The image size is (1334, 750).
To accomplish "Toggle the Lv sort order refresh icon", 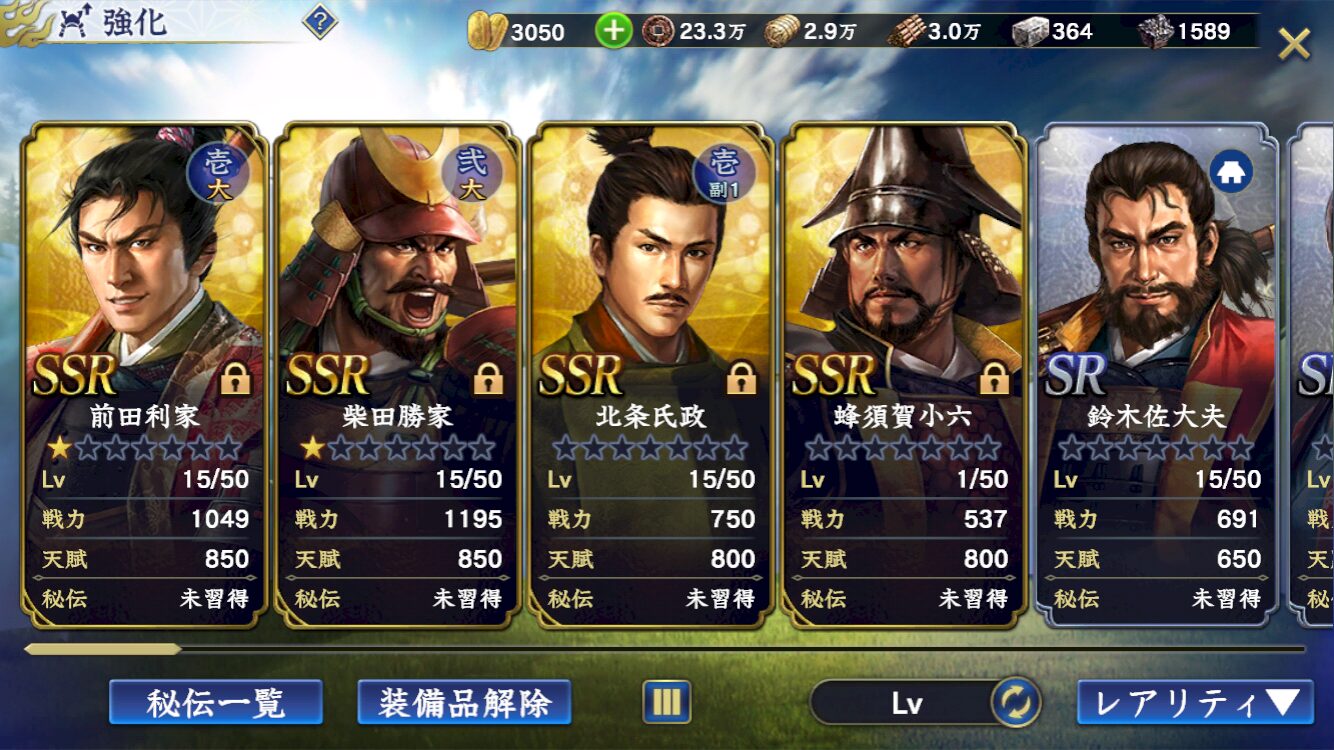I will tap(1016, 702).
